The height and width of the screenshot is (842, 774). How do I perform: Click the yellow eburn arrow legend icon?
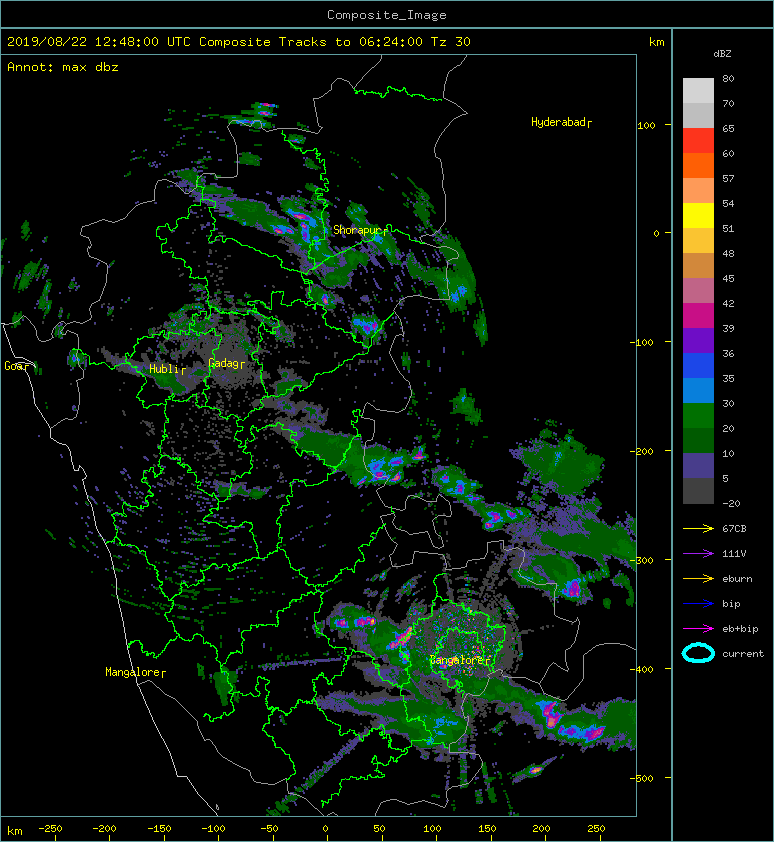click(x=698, y=579)
